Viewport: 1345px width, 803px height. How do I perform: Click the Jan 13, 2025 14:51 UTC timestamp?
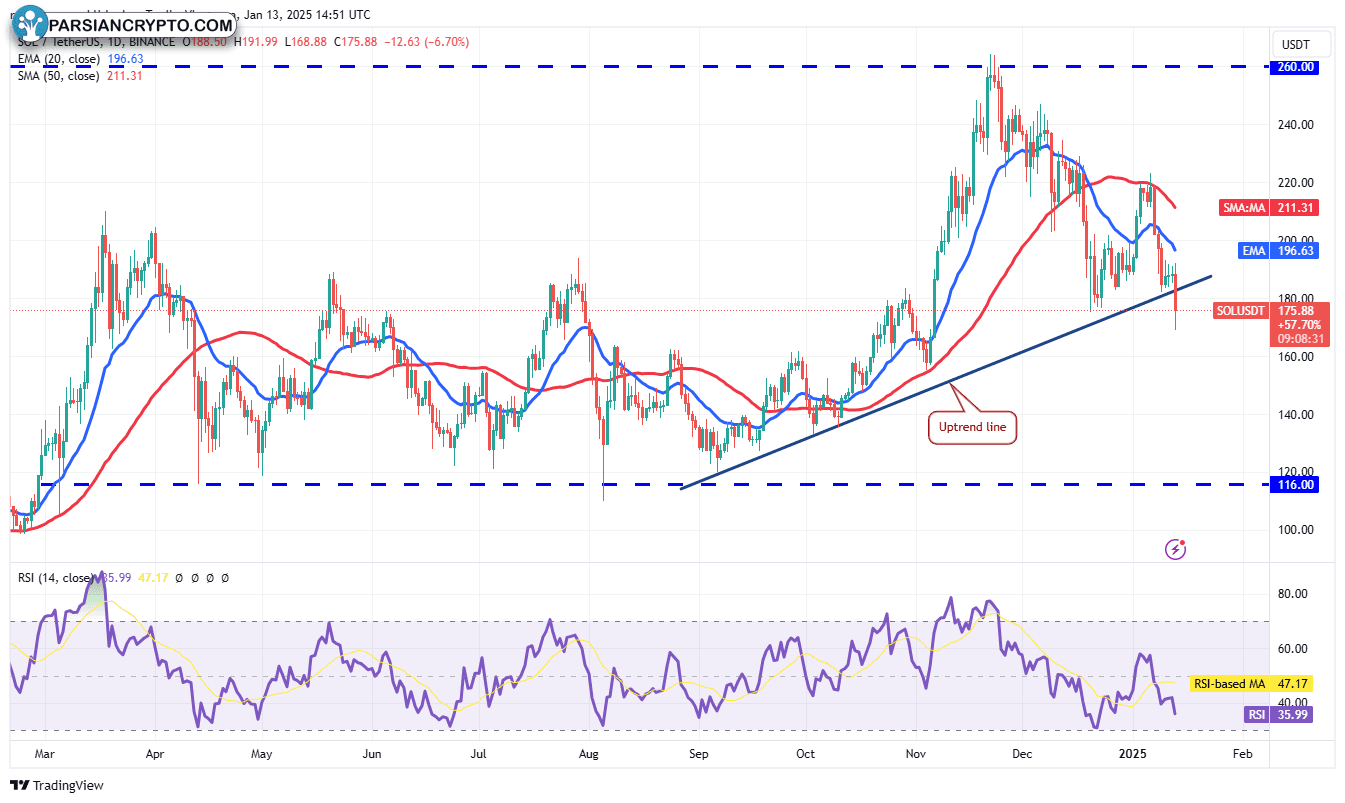[x=308, y=15]
